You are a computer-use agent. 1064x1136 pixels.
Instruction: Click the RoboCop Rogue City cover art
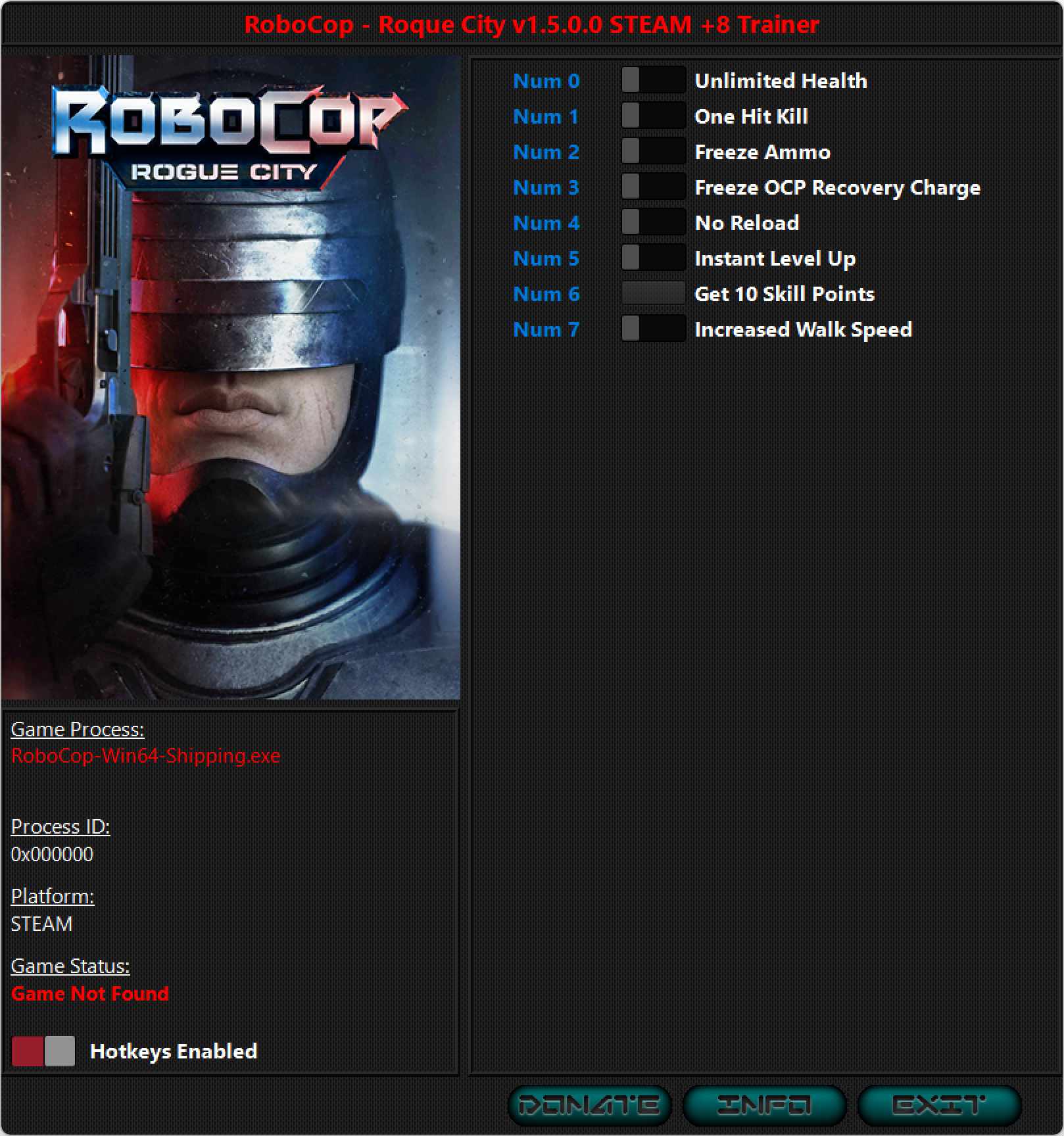click(x=231, y=377)
